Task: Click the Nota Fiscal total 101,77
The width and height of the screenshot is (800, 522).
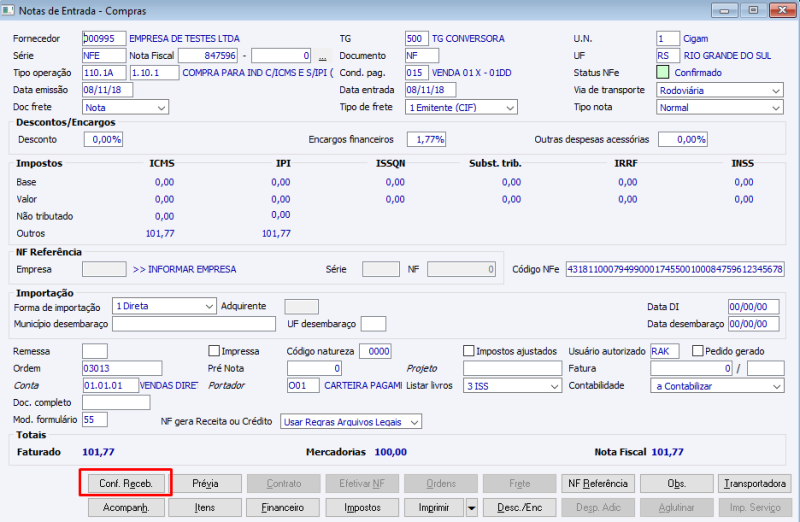Action: [x=667, y=452]
